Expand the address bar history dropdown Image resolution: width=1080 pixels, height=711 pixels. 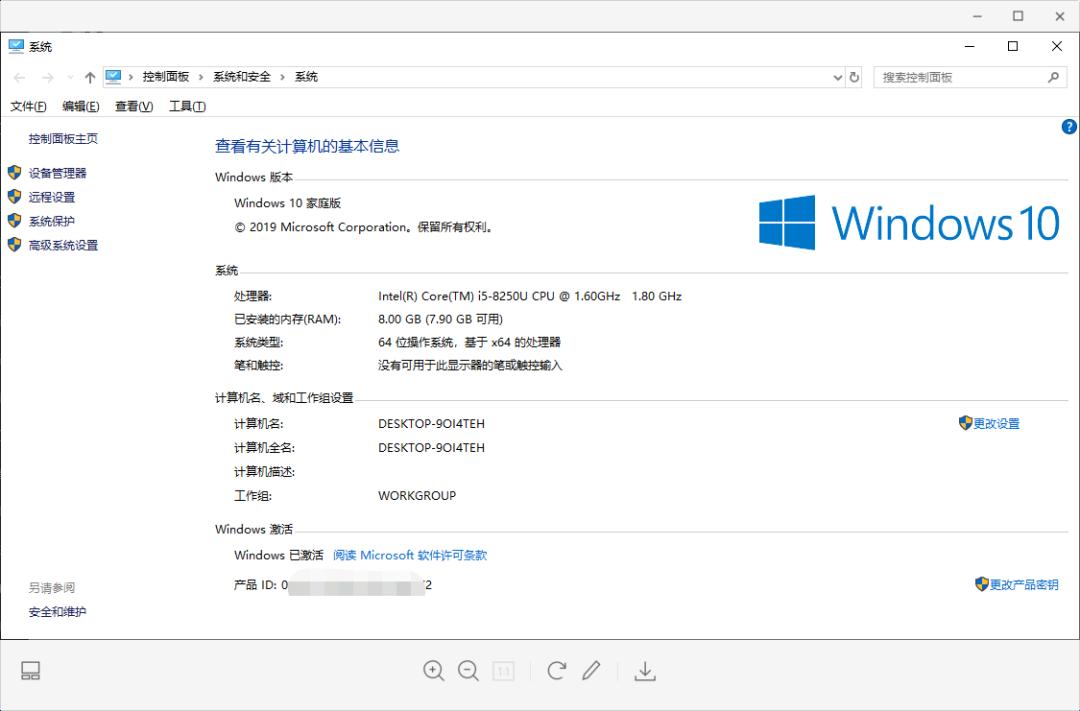click(838, 77)
